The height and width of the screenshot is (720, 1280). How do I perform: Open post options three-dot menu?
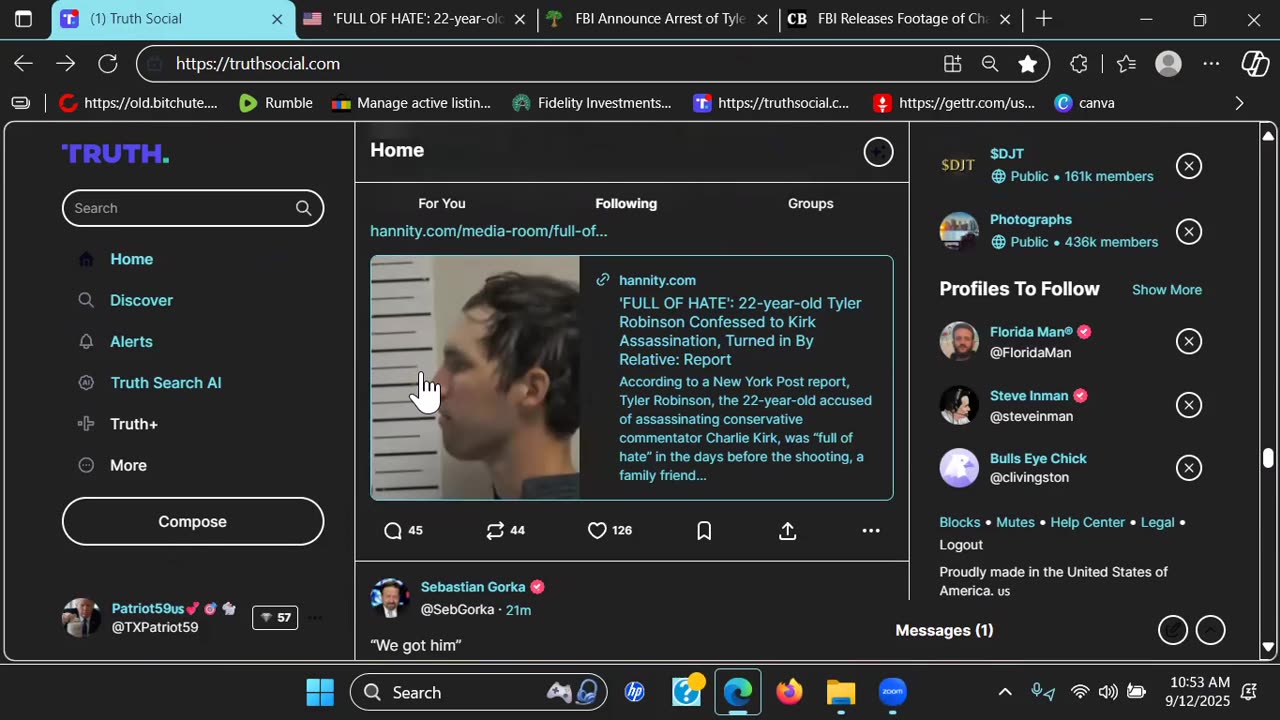point(871,531)
